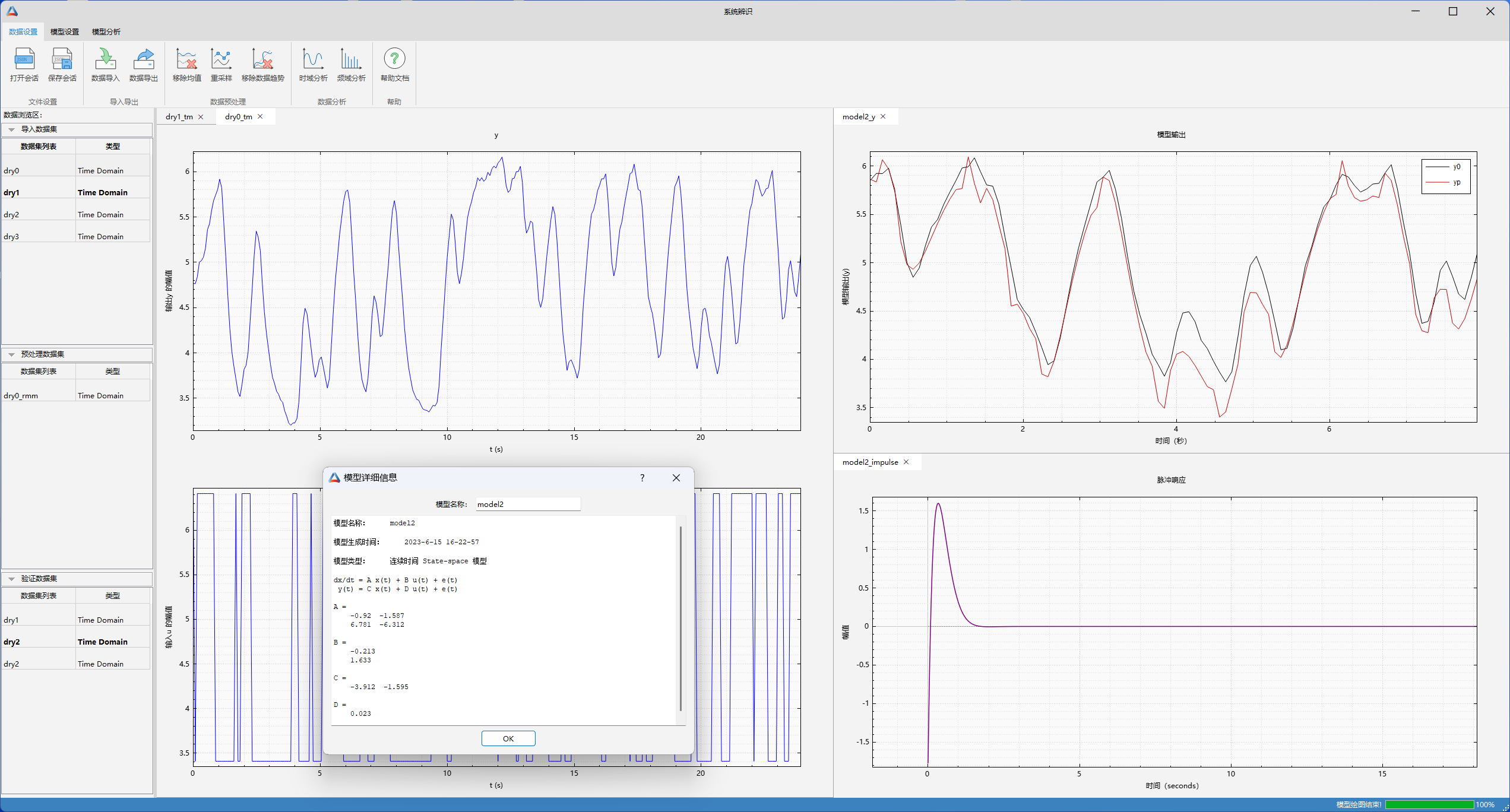Click the 模型名称 input field containing model2
This screenshot has height=812, width=1510.
[527, 505]
